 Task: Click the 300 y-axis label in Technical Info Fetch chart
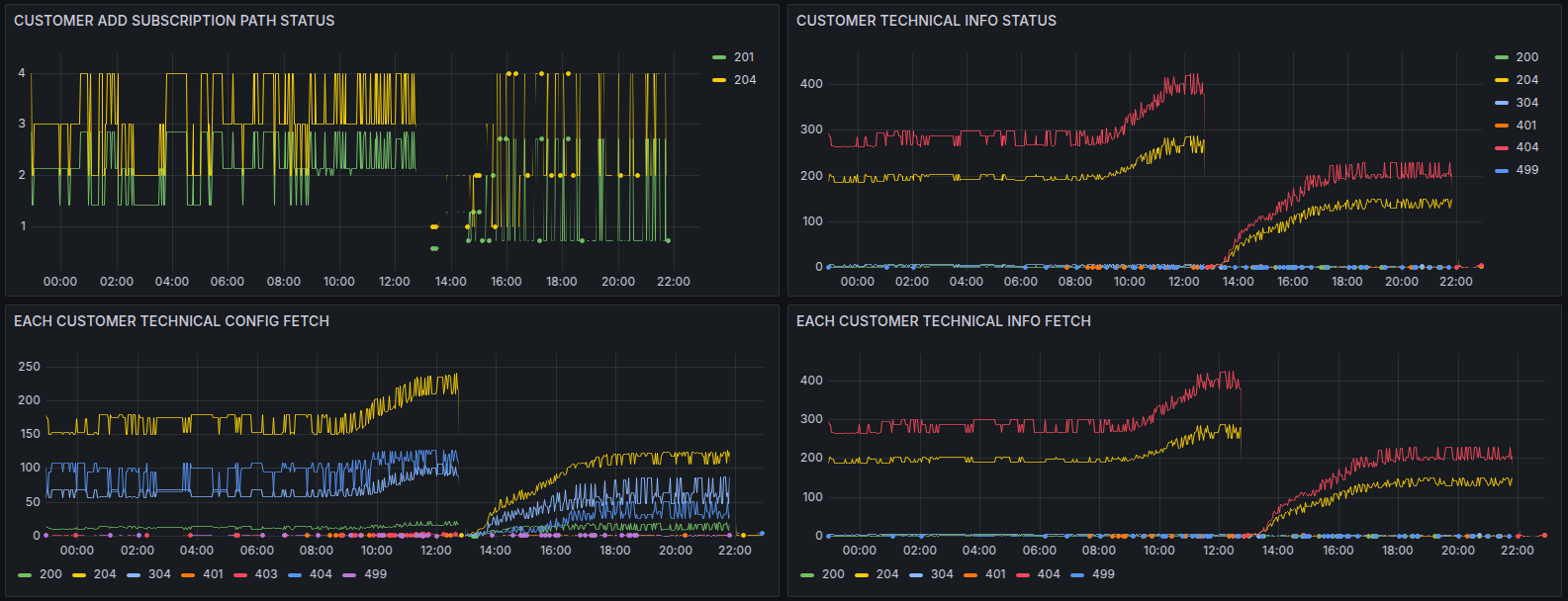[x=811, y=419]
